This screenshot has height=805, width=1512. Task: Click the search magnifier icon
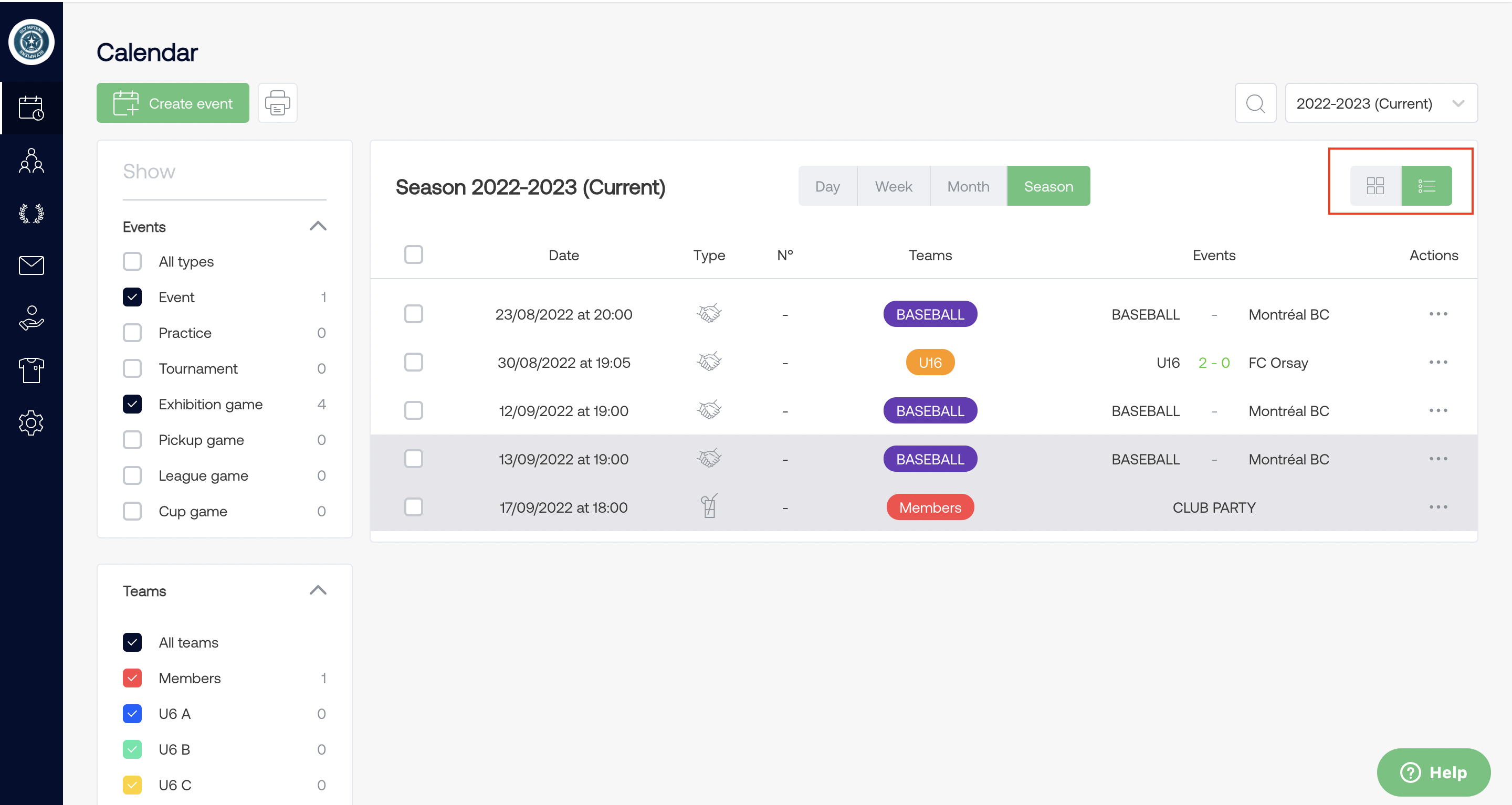pyautogui.click(x=1255, y=103)
